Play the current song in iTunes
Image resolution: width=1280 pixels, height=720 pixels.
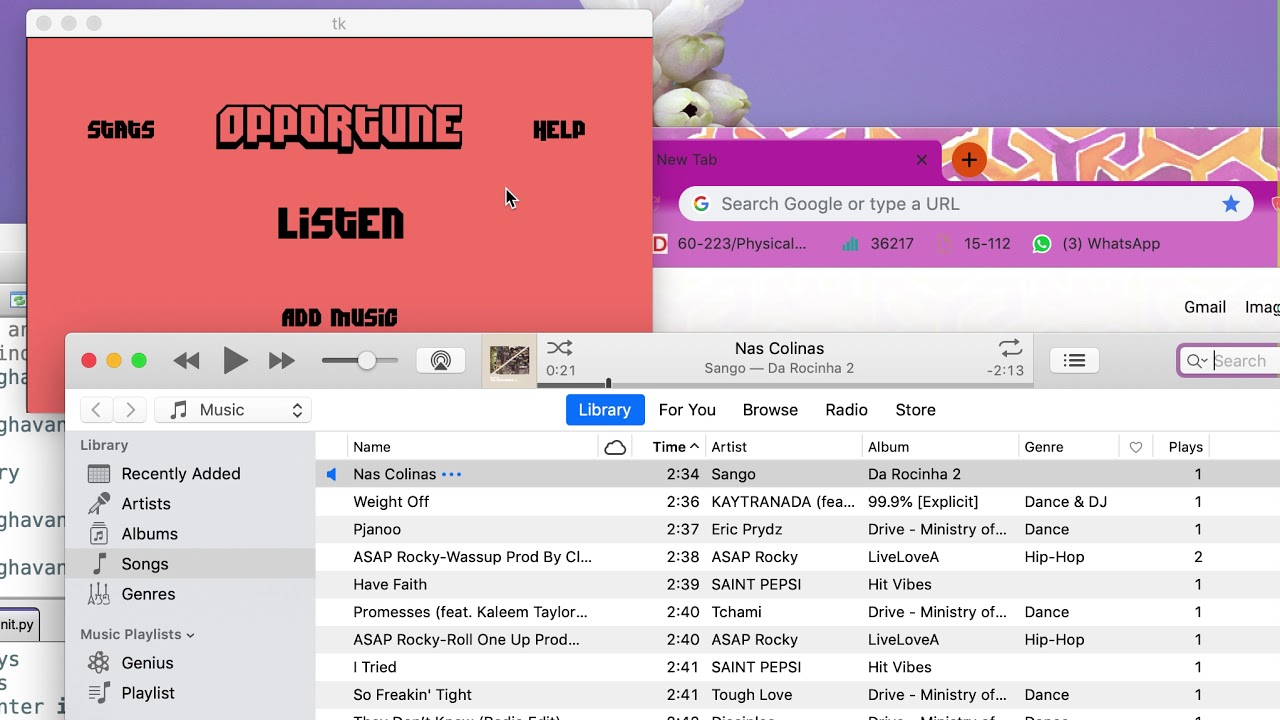click(x=235, y=360)
